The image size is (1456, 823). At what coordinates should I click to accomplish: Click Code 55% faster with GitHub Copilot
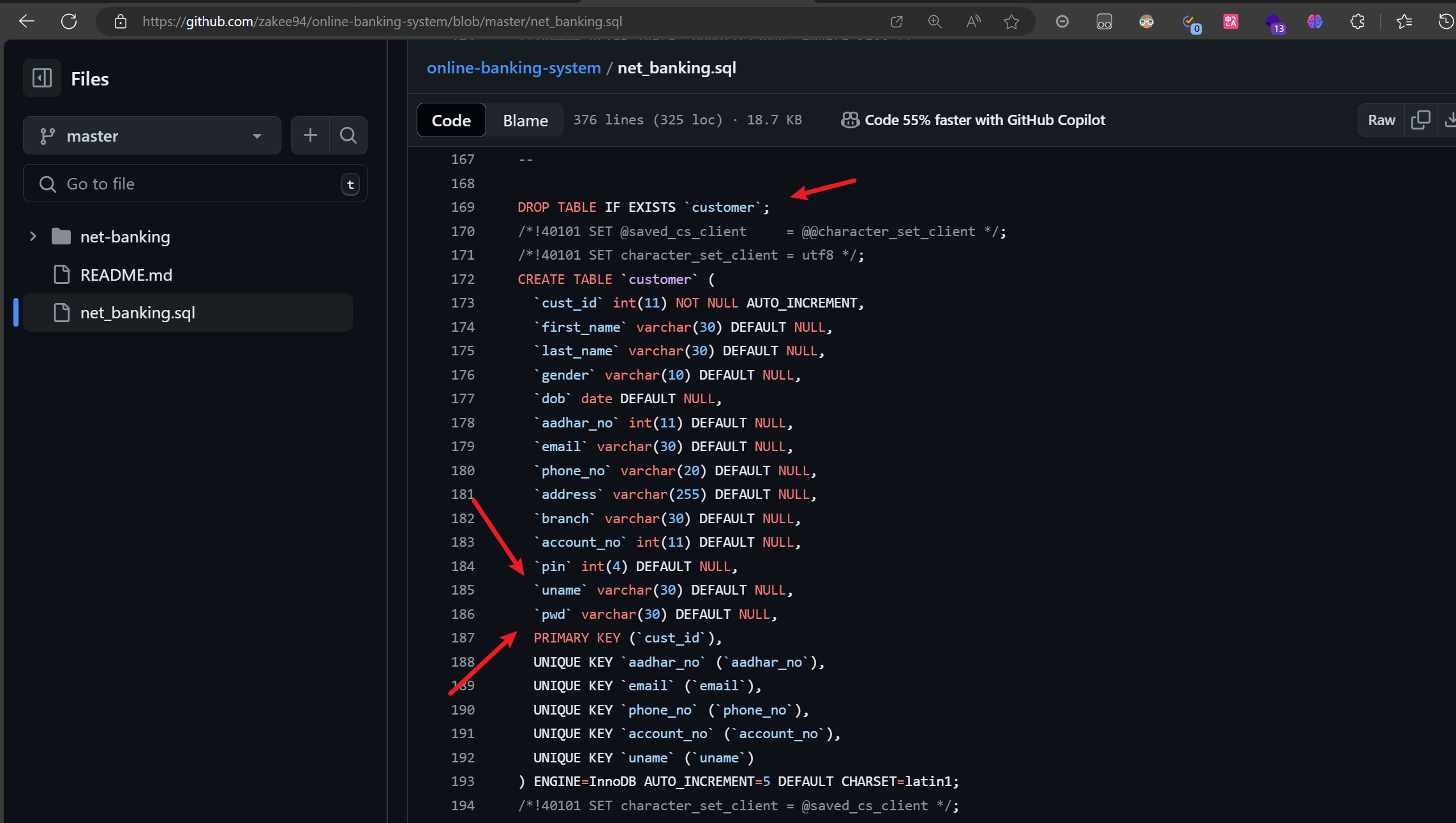[984, 120]
